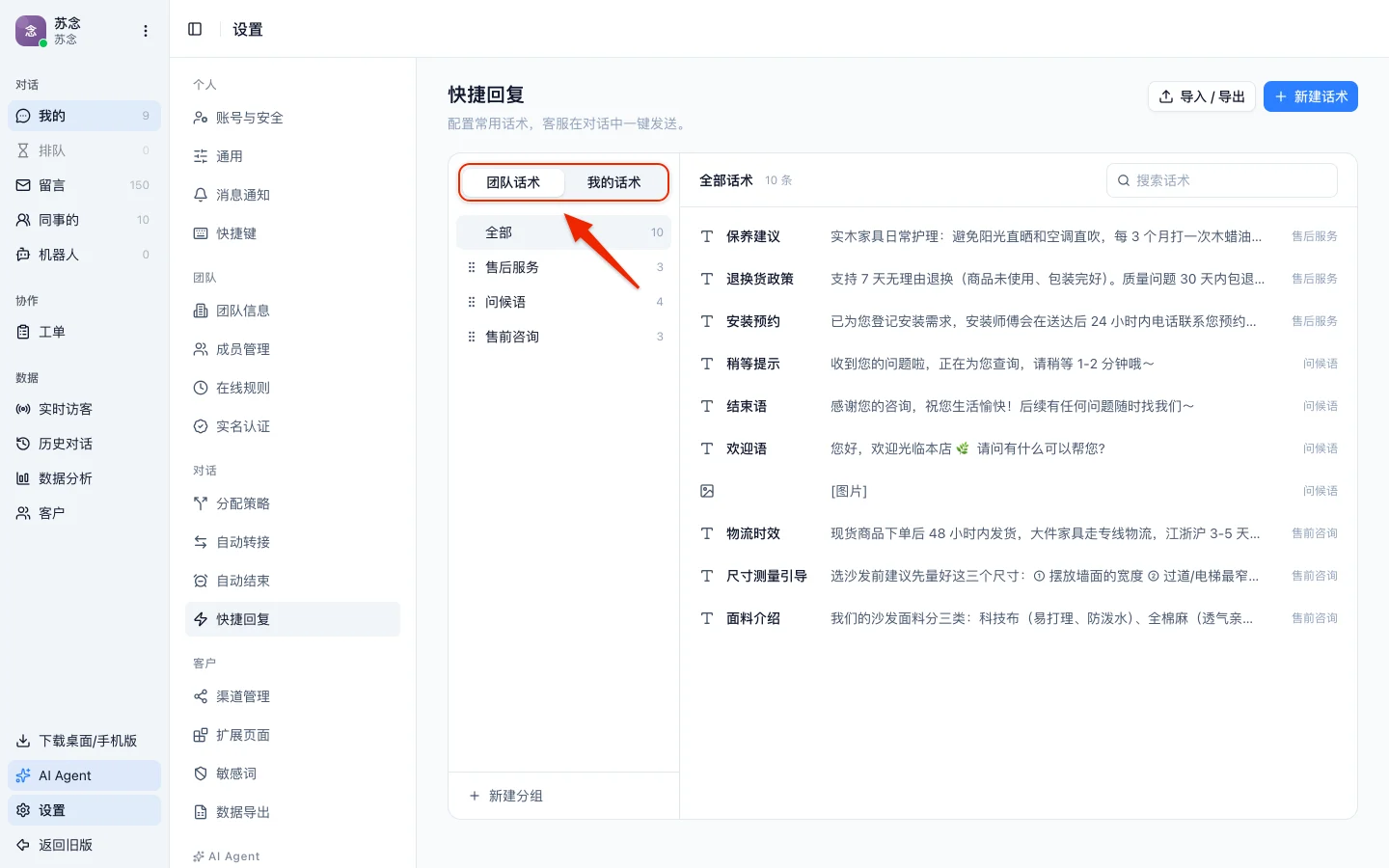Select the 售后服务 group
Image resolution: width=1389 pixels, height=868 pixels.
(563, 267)
